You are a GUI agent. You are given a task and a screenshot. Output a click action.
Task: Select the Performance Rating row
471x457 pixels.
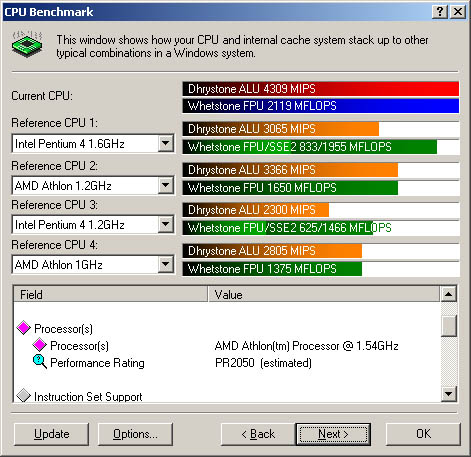pos(97,363)
